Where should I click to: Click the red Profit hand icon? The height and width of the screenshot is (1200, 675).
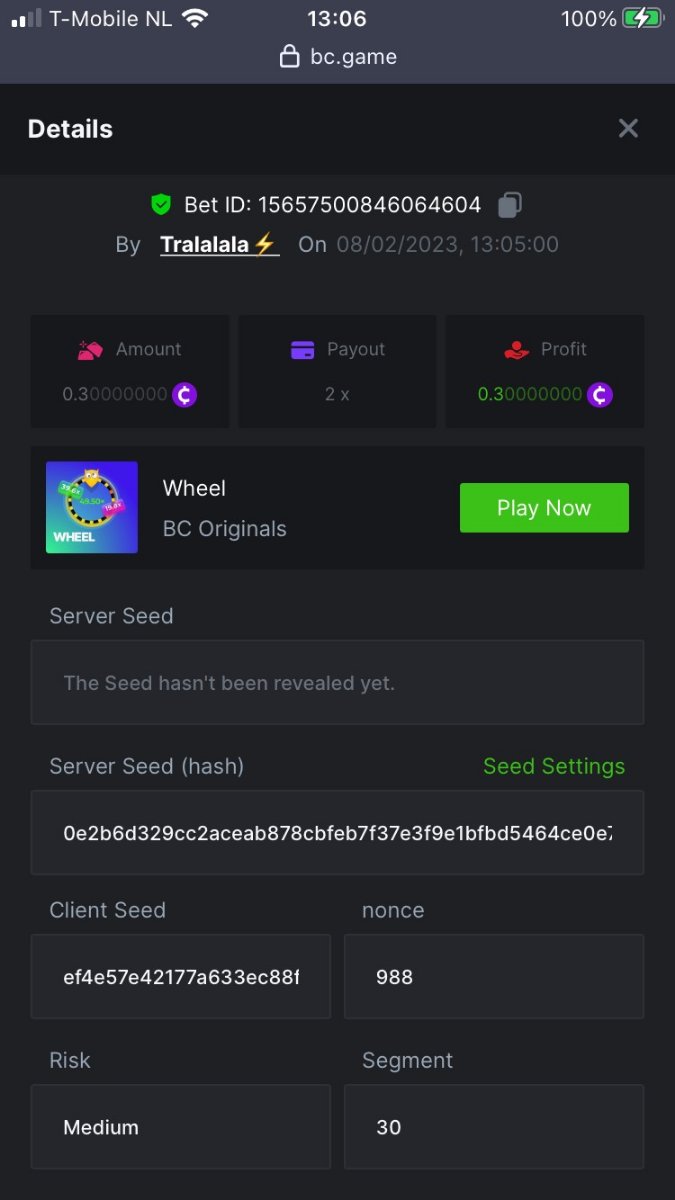click(516, 350)
